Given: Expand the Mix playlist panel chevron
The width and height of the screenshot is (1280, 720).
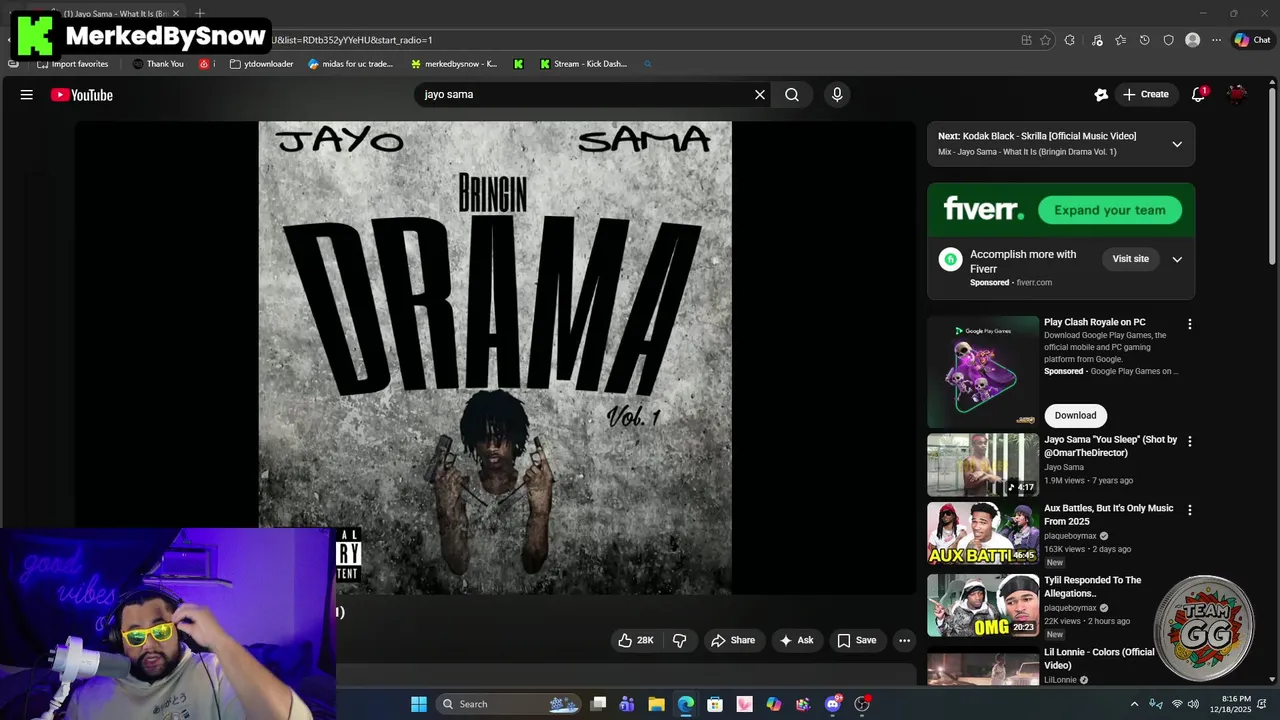Looking at the screenshot, I should [1177, 144].
